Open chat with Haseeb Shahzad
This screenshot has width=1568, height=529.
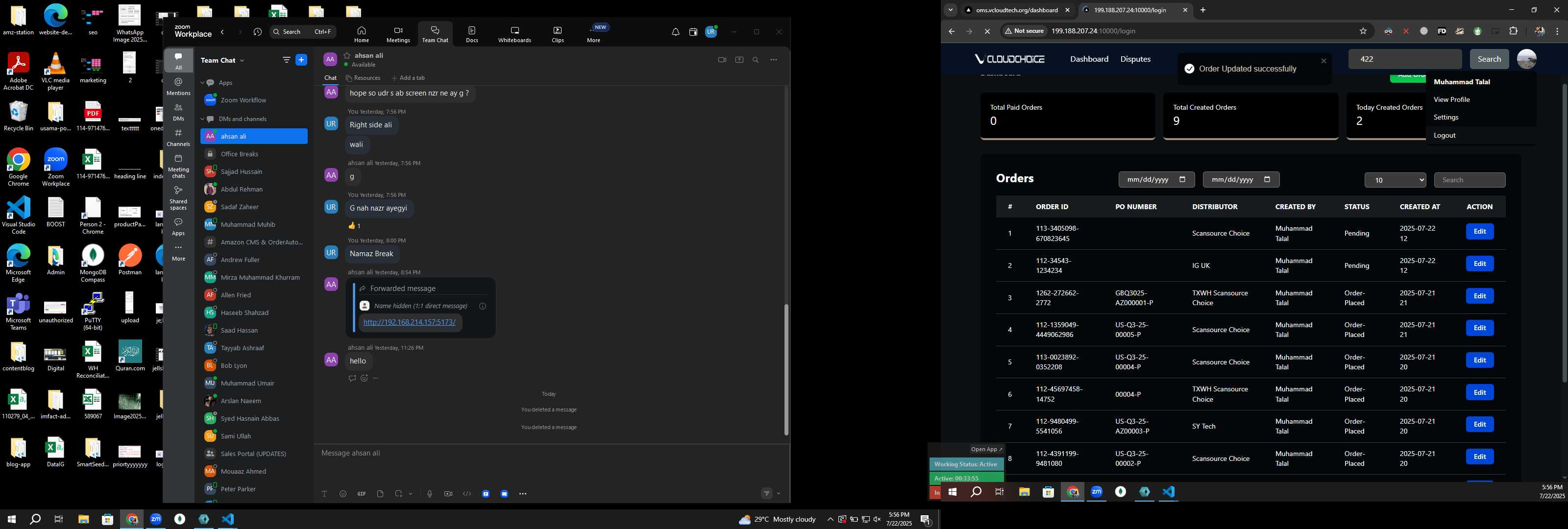pos(254,313)
